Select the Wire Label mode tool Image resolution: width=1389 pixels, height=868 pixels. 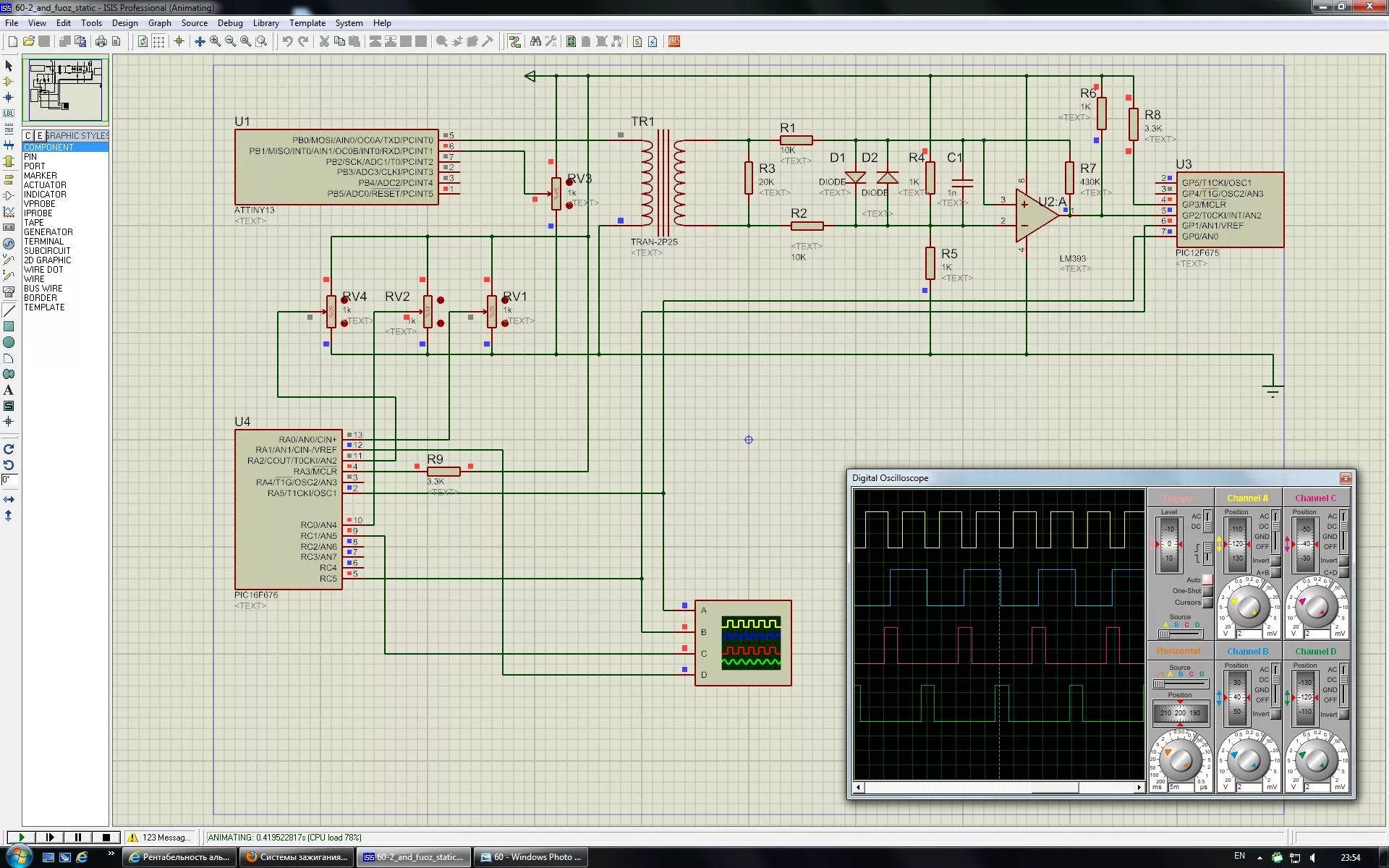point(9,113)
